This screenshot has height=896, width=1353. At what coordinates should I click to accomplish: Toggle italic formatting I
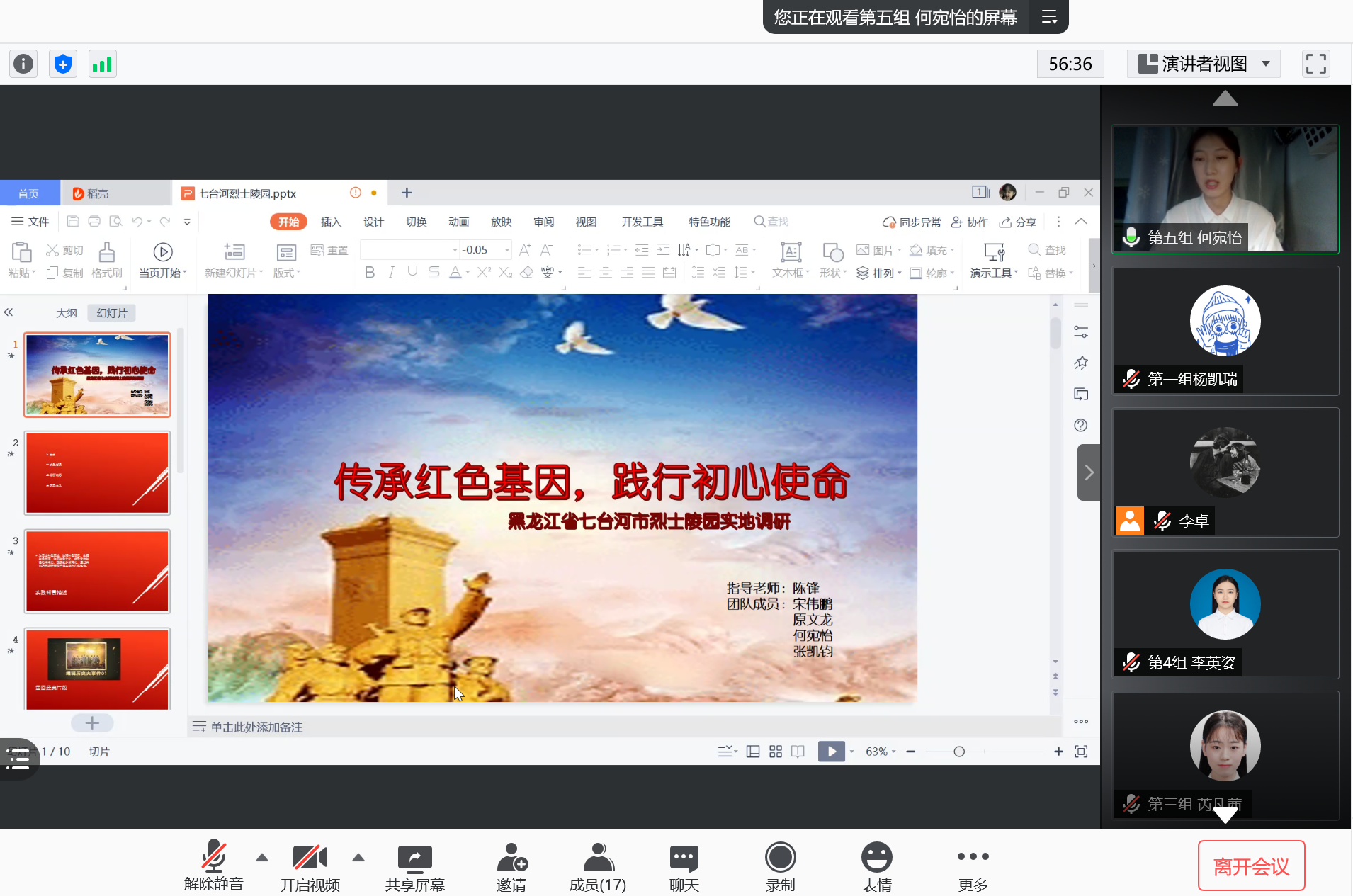pos(390,272)
